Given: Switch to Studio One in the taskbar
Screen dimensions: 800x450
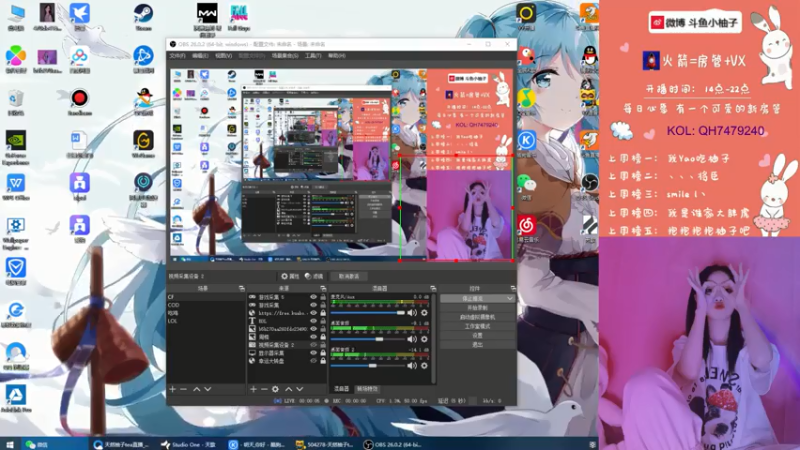Looking at the screenshot, I should (188, 445).
